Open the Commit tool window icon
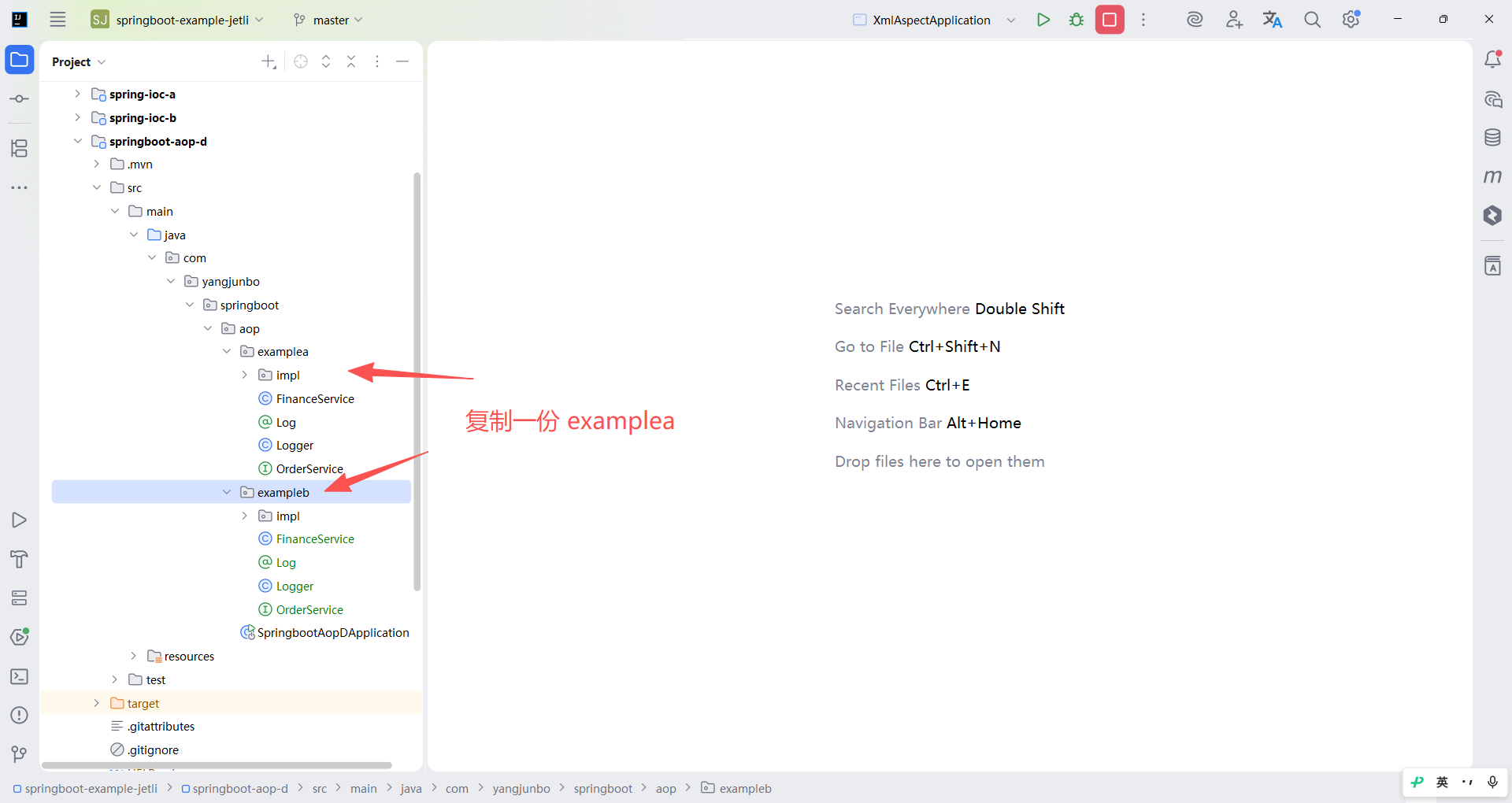Image resolution: width=1512 pixels, height=803 pixels. pos(20,99)
